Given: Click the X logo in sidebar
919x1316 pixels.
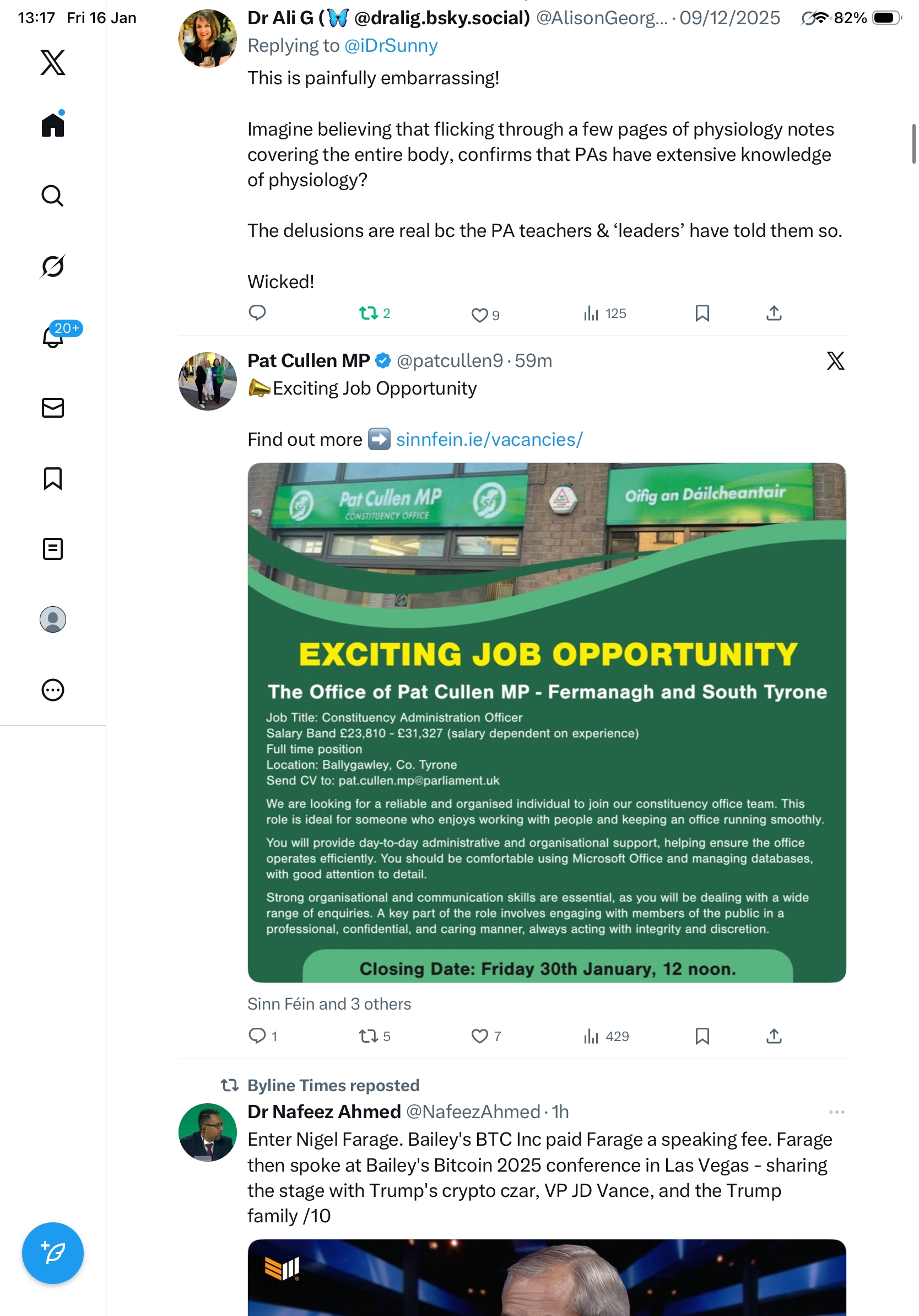Looking at the screenshot, I should click(x=53, y=62).
